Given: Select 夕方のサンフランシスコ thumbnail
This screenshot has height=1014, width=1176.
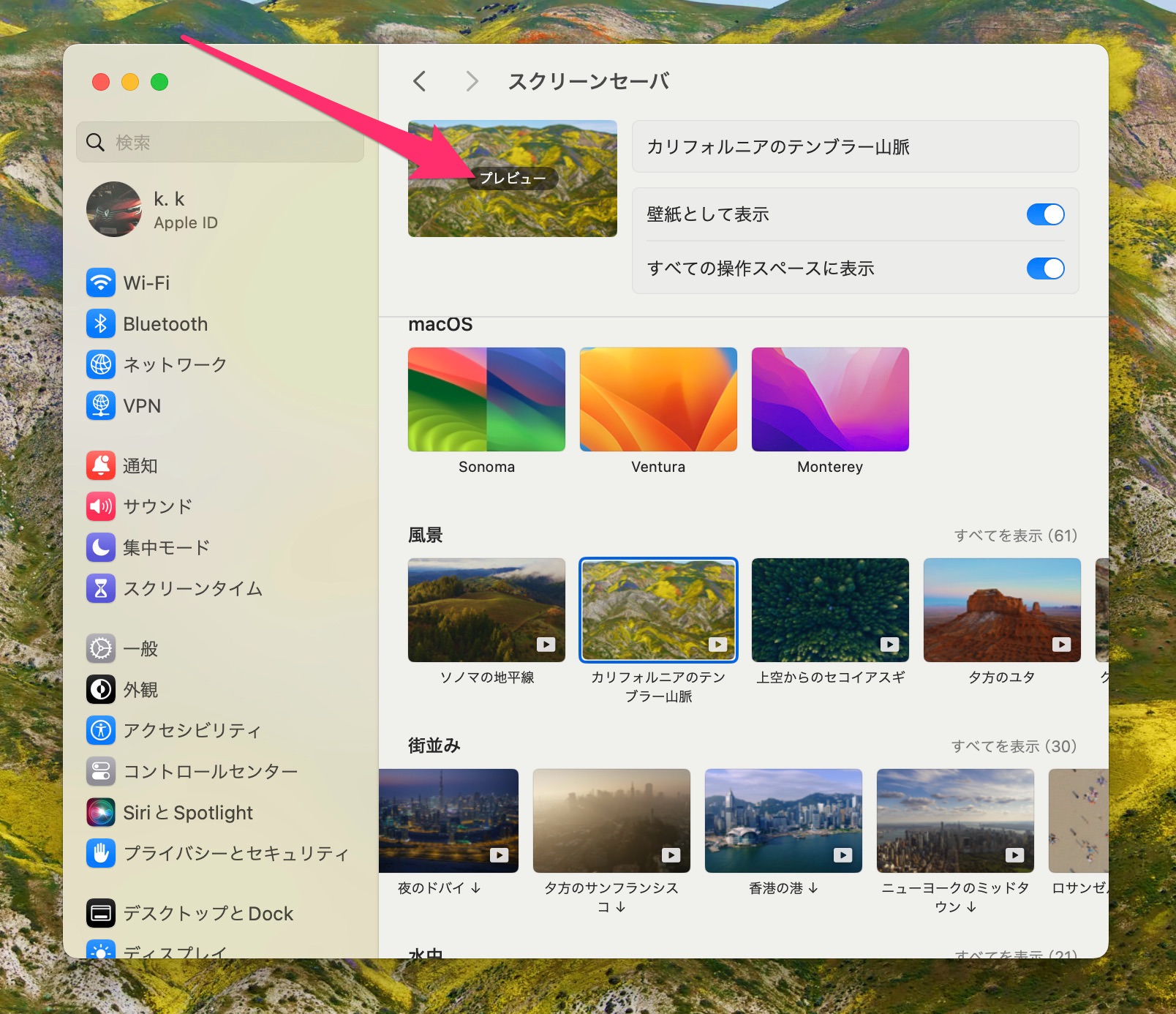Looking at the screenshot, I should [x=611, y=821].
